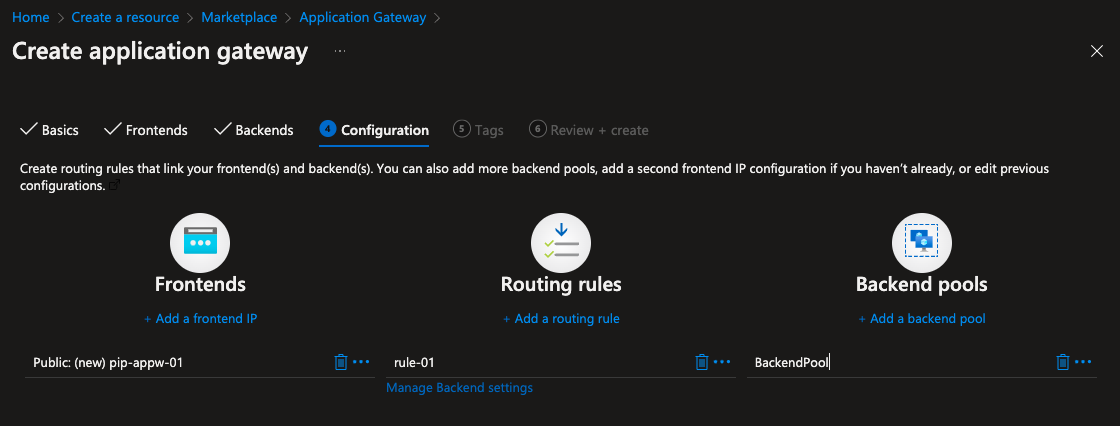Viewport: 1120px width, 426px height.
Task: Switch to the Basics tab
Action: pyautogui.click(x=50, y=130)
